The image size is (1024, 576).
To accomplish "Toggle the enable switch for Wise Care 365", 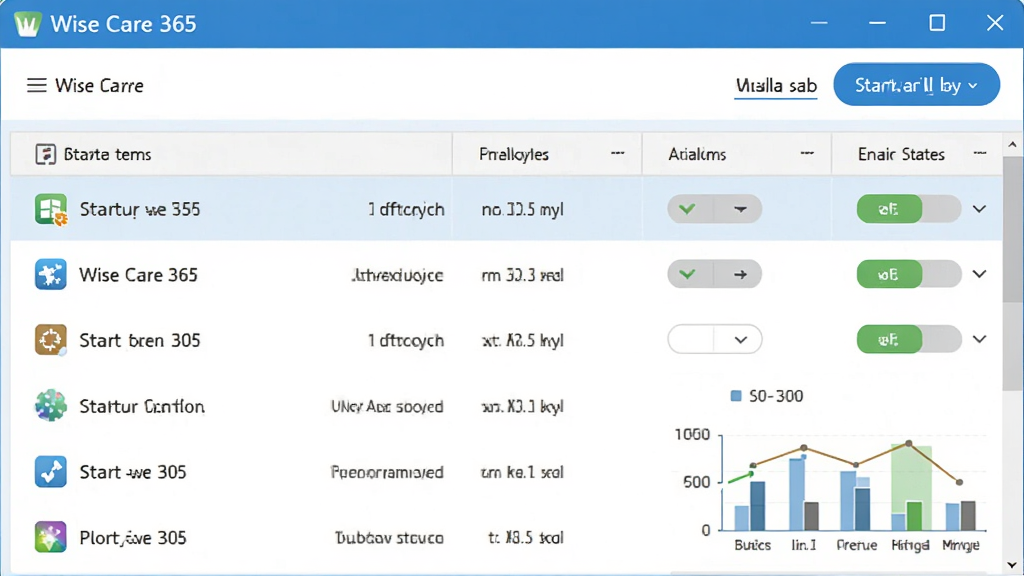I will 908,274.
